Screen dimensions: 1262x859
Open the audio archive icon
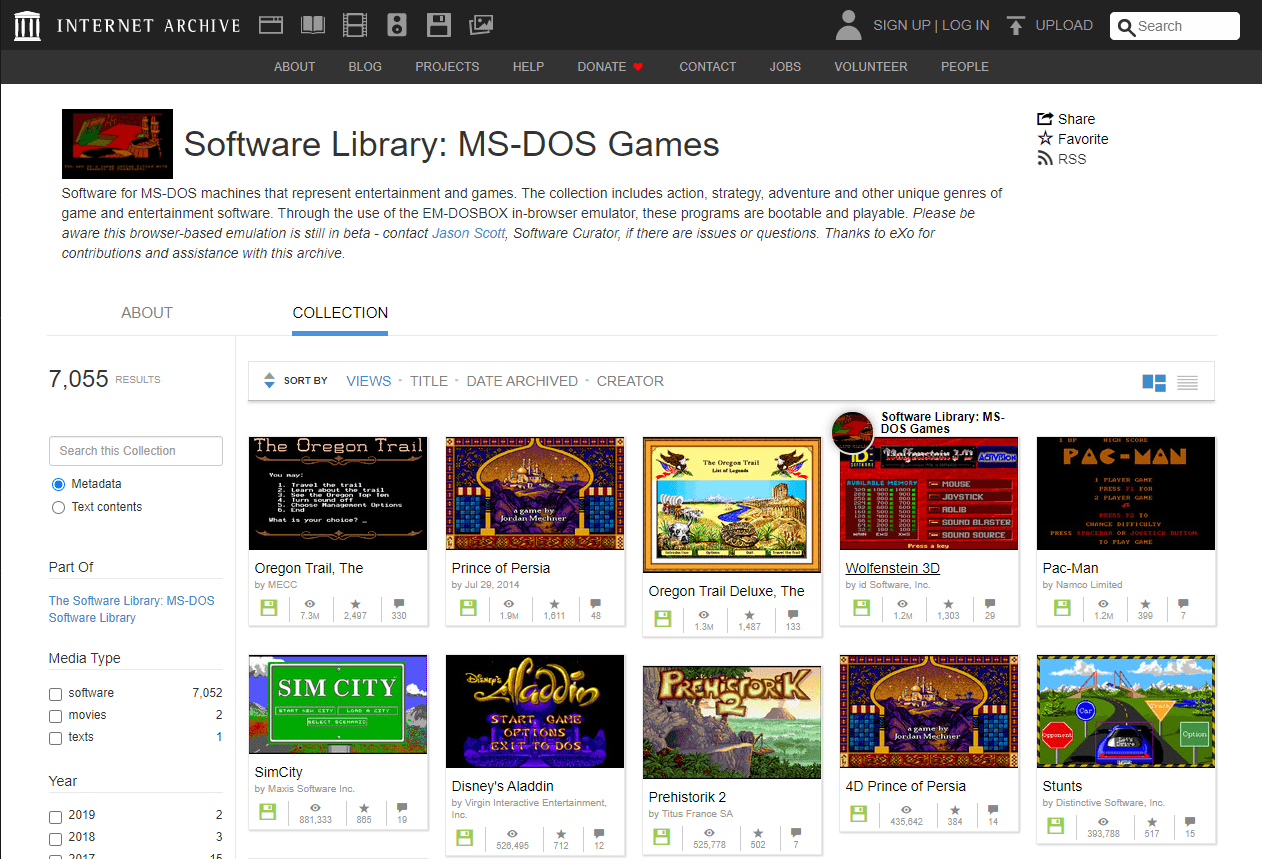(x=396, y=24)
